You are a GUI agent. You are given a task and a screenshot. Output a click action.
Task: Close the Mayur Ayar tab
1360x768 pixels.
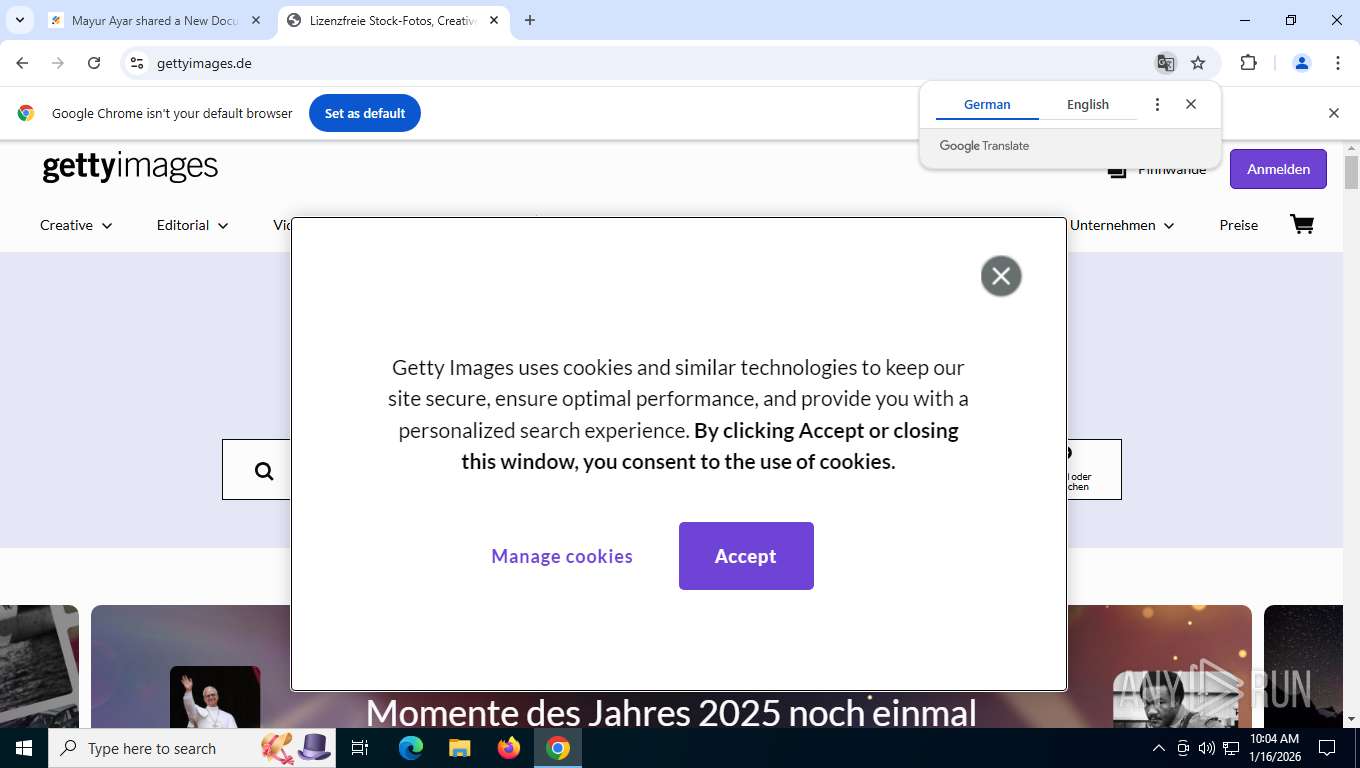click(x=257, y=20)
